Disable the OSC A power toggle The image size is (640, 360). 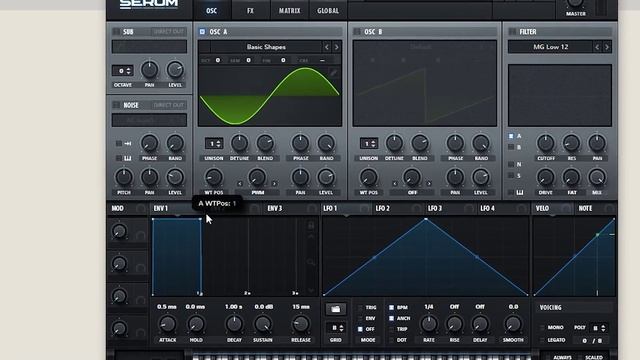pyautogui.click(x=202, y=31)
